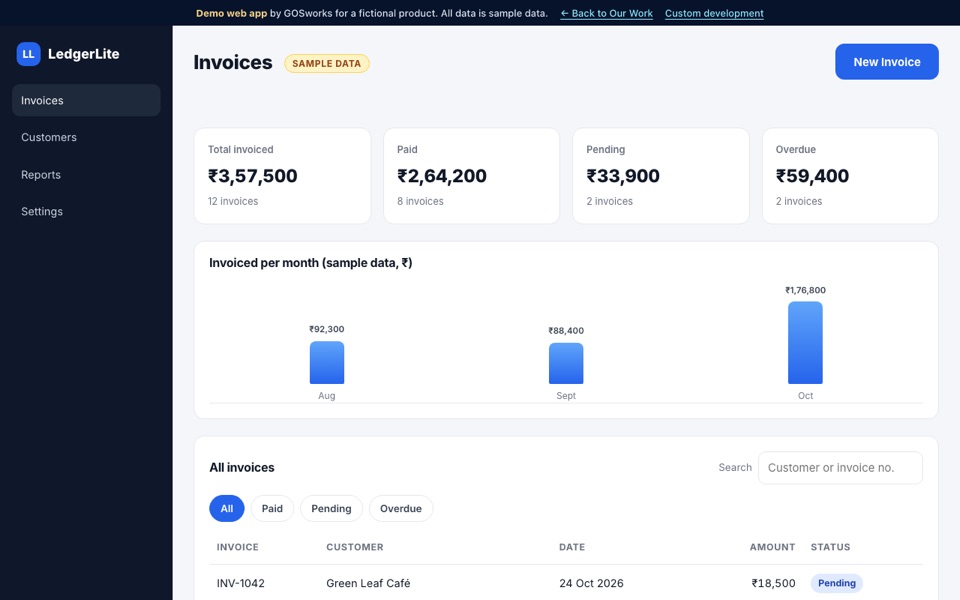Click the Total invoiced ₹3,57,500 value

point(253,176)
